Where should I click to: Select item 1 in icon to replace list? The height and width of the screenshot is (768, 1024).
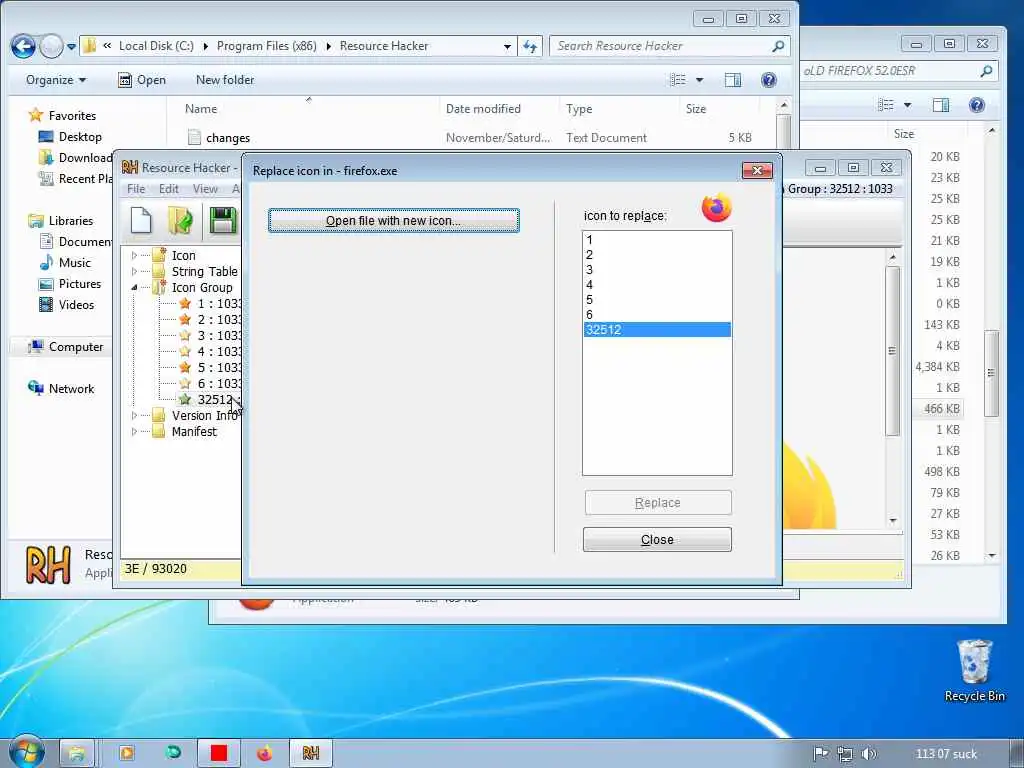[656, 240]
